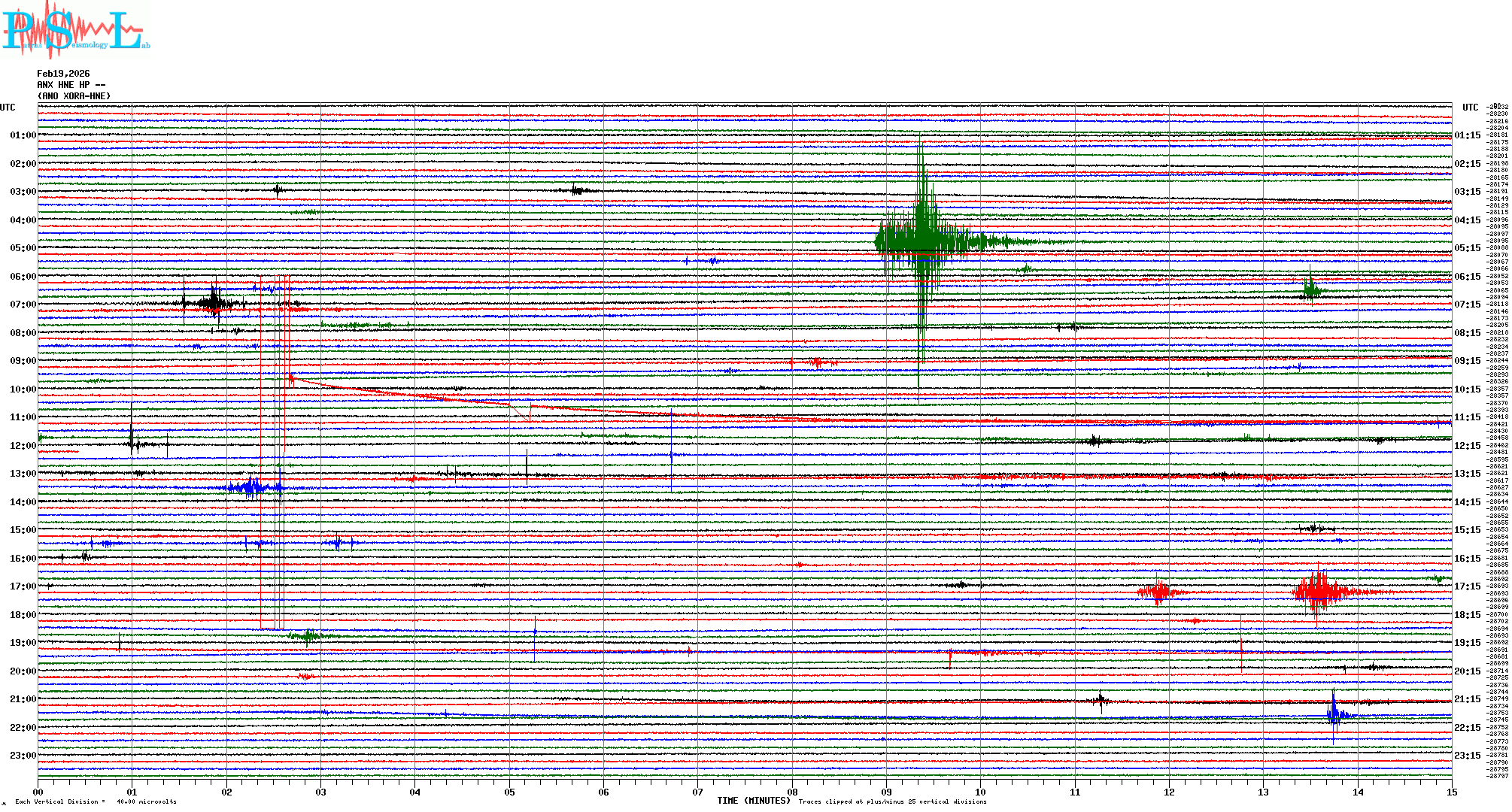Click the large green earthquake waveform burst
Screen dimensions: 1512x812
coord(922,241)
